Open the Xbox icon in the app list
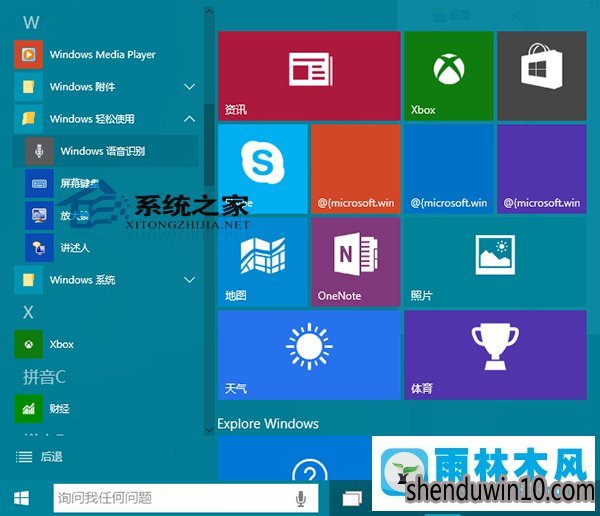 [28, 345]
